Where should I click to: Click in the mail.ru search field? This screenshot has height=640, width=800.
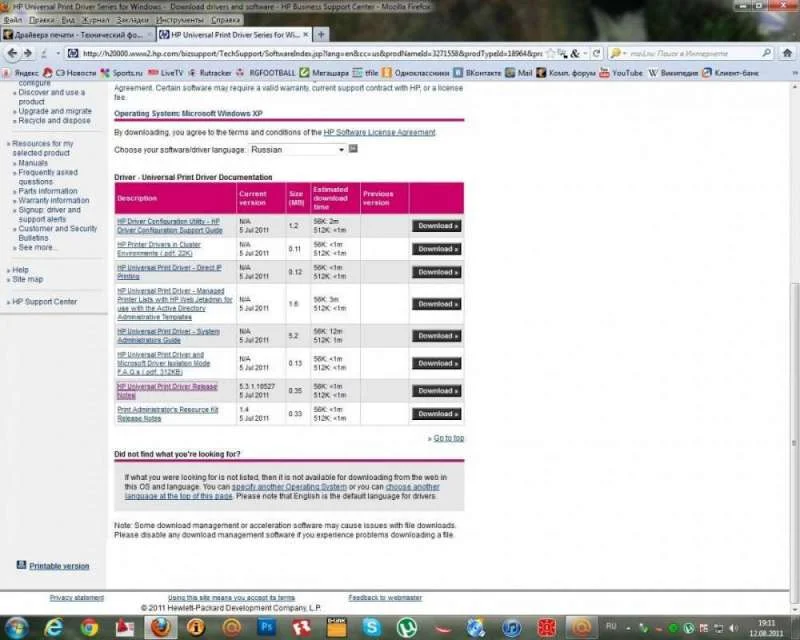694,53
